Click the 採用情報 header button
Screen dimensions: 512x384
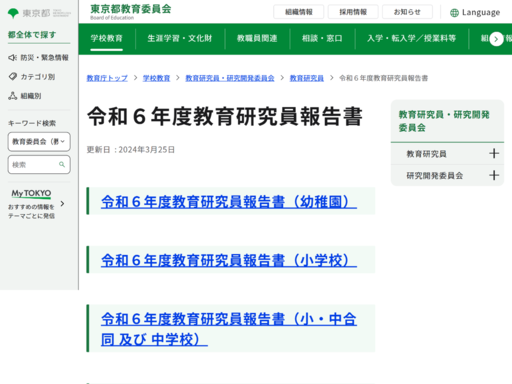point(353,12)
